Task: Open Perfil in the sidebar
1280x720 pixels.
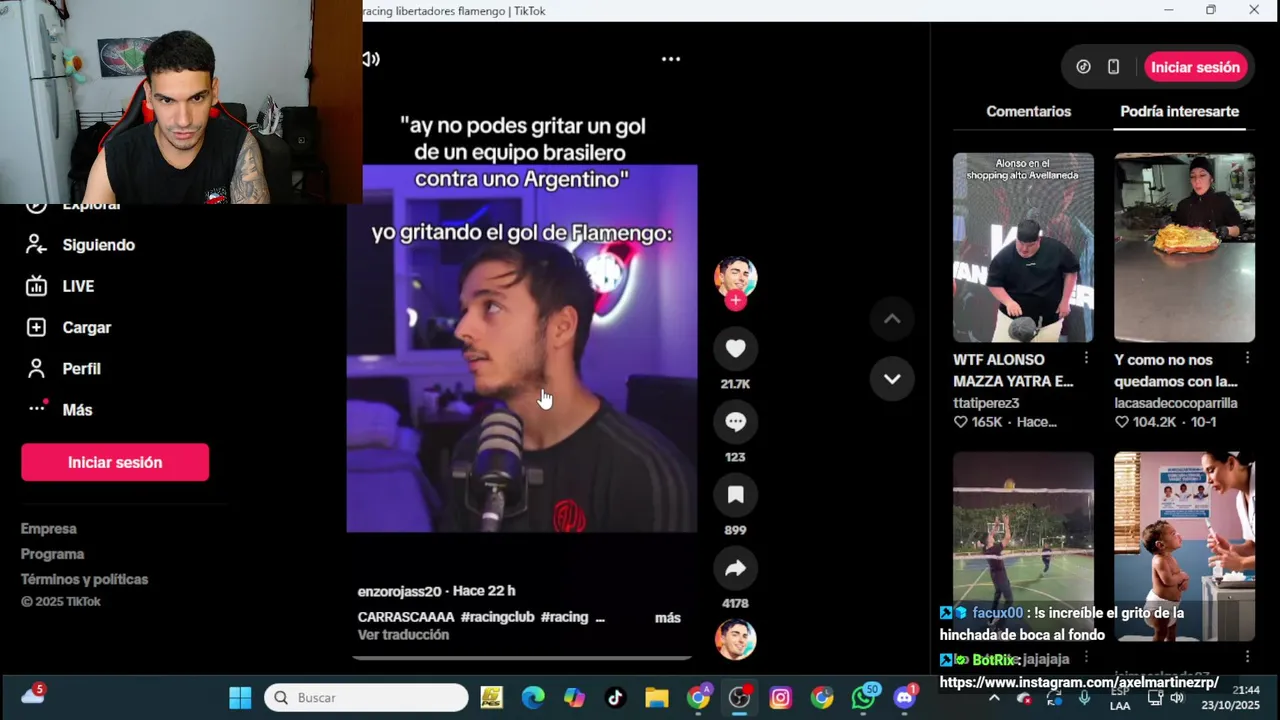Action: click(x=63, y=369)
